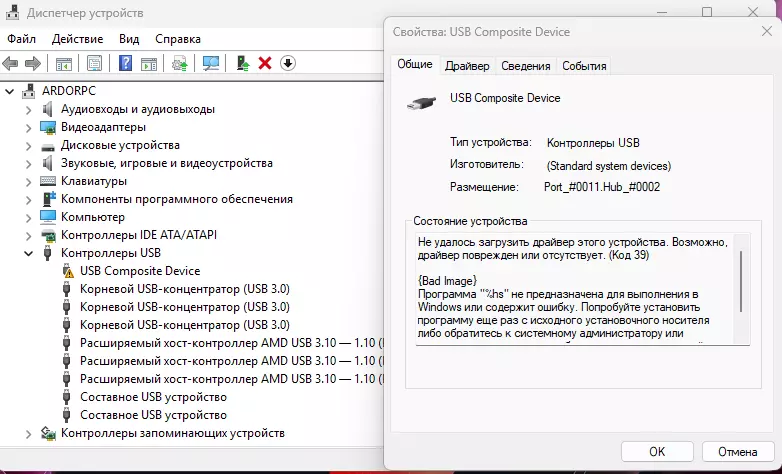Screen dimensions: 782x474
Task: Expand the Видеоадаптеры category
Action: tap(28, 127)
